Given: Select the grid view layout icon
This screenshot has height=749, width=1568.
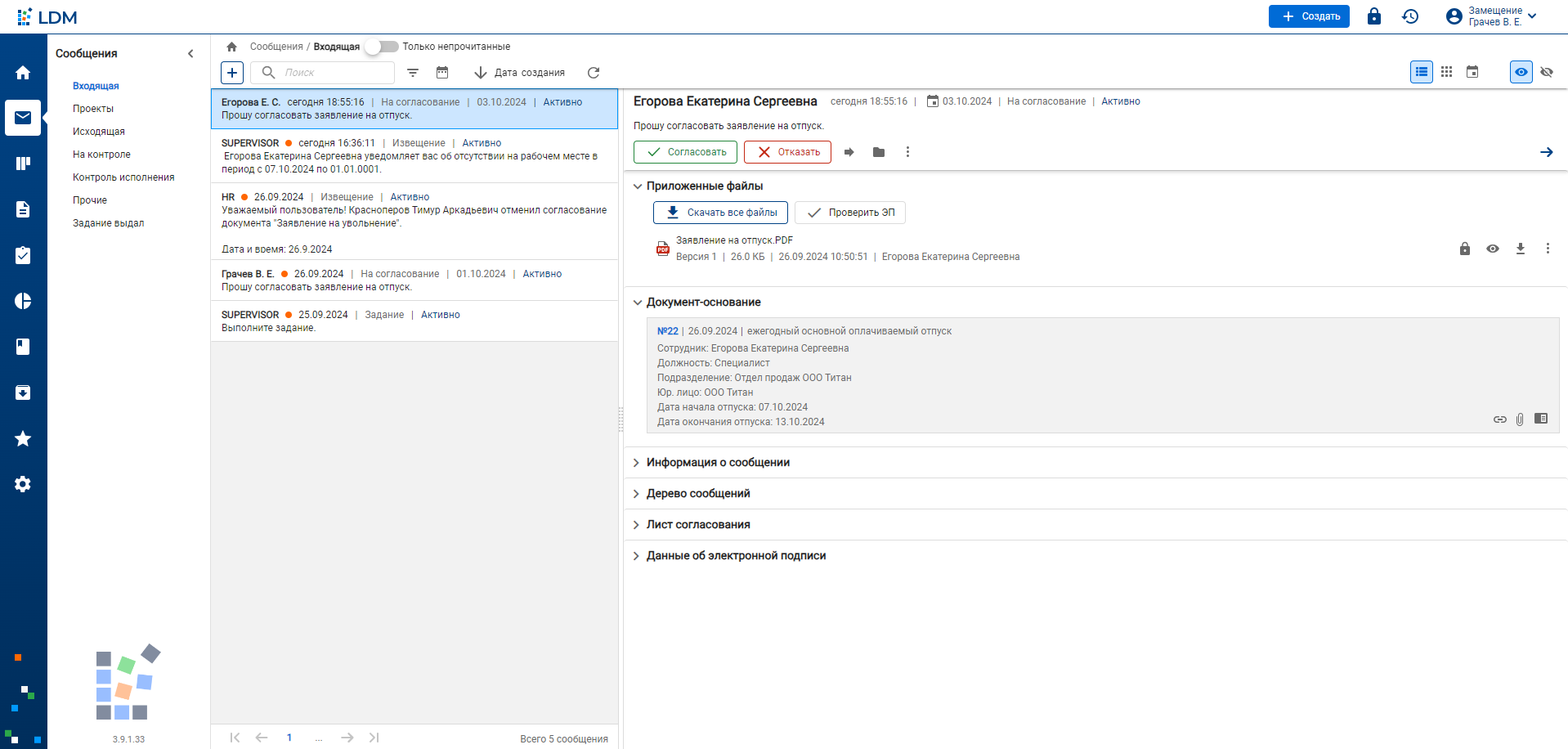Looking at the screenshot, I should point(1447,72).
